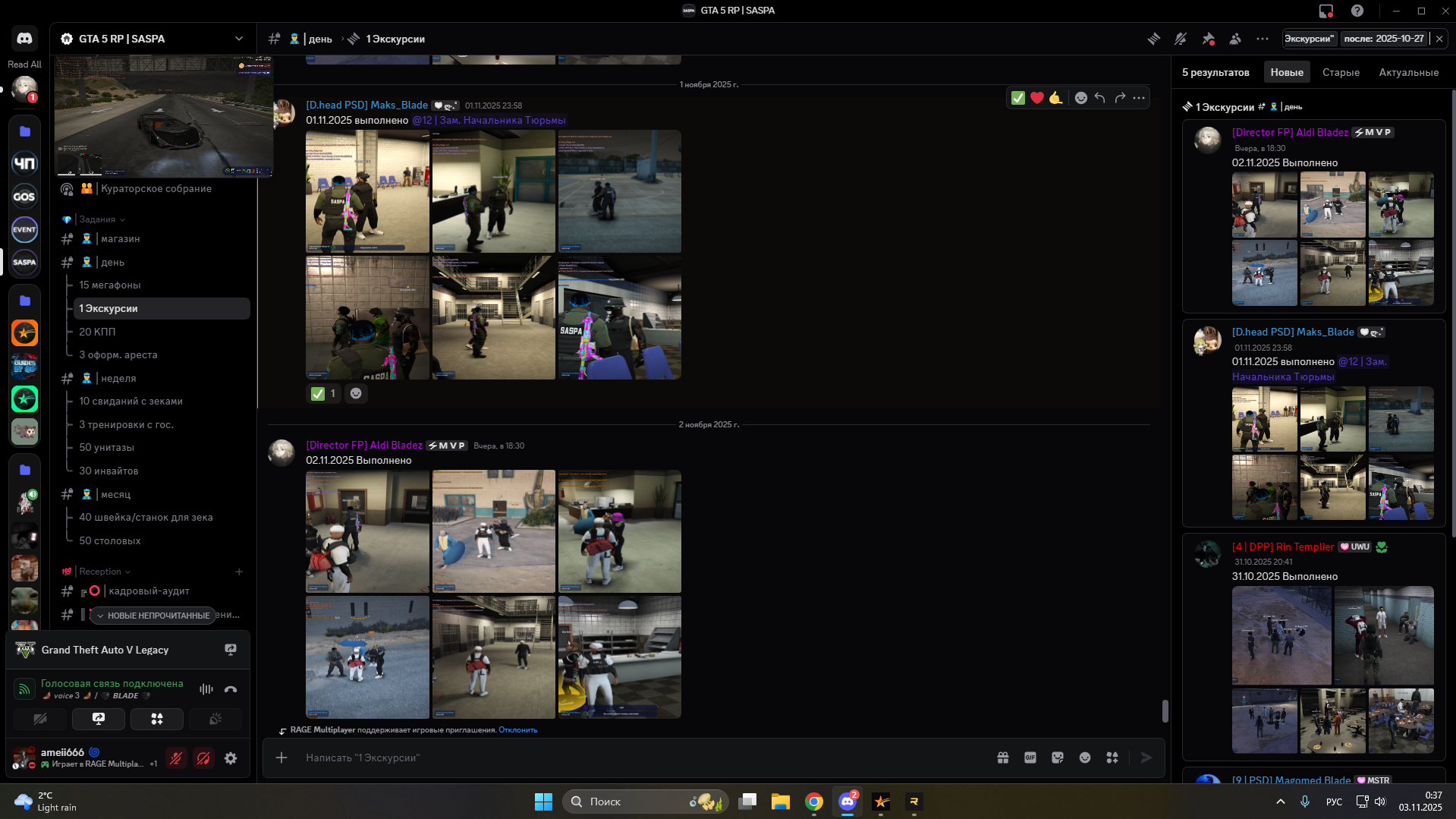Show pinned messages in channel header
This screenshot has height=819, width=1456.
pyautogui.click(x=1208, y=39)
